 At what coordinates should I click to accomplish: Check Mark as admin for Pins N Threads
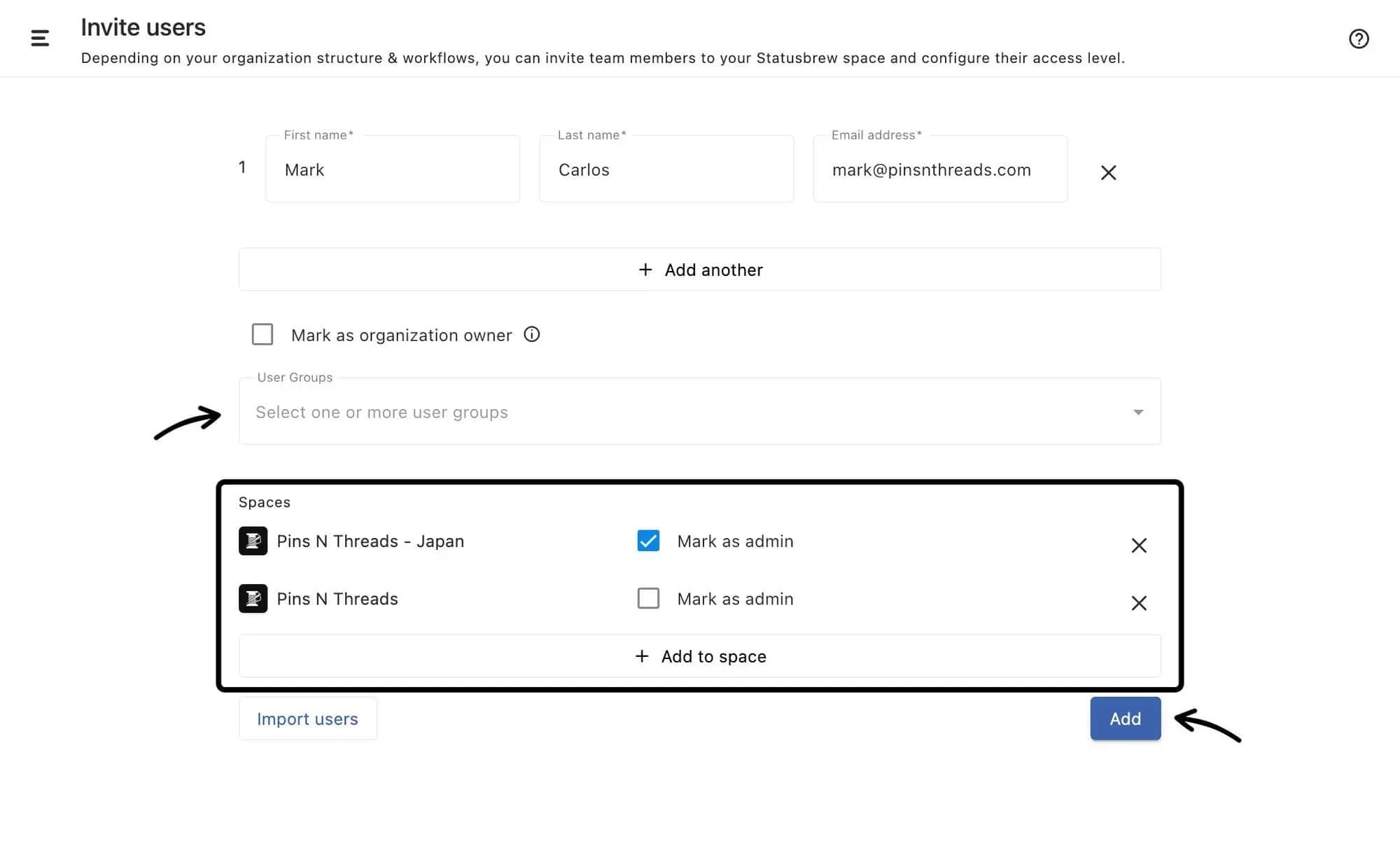(648, 598)
